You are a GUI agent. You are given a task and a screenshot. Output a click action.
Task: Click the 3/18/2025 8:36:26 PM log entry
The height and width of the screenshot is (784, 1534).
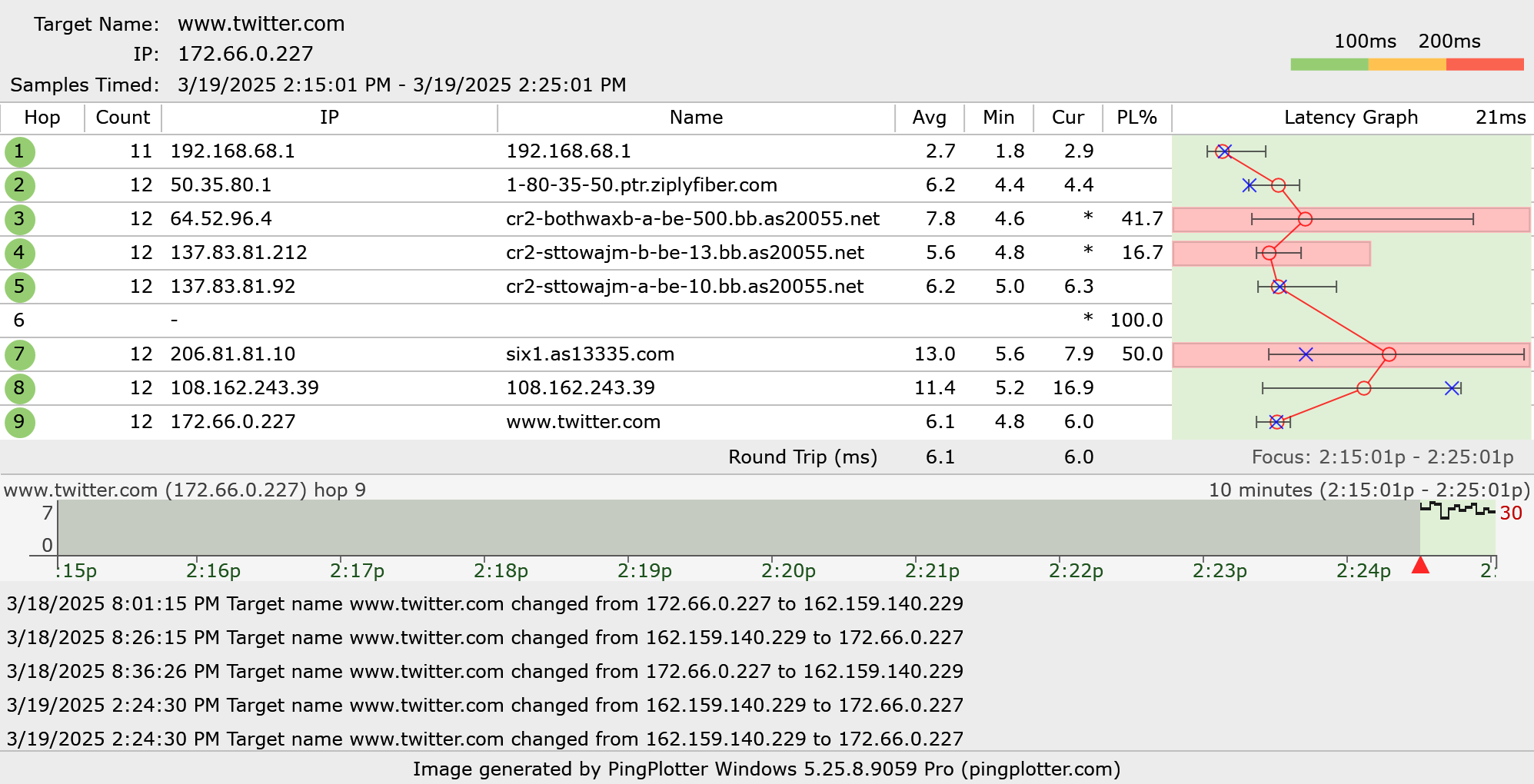click(x=484, y=672)
